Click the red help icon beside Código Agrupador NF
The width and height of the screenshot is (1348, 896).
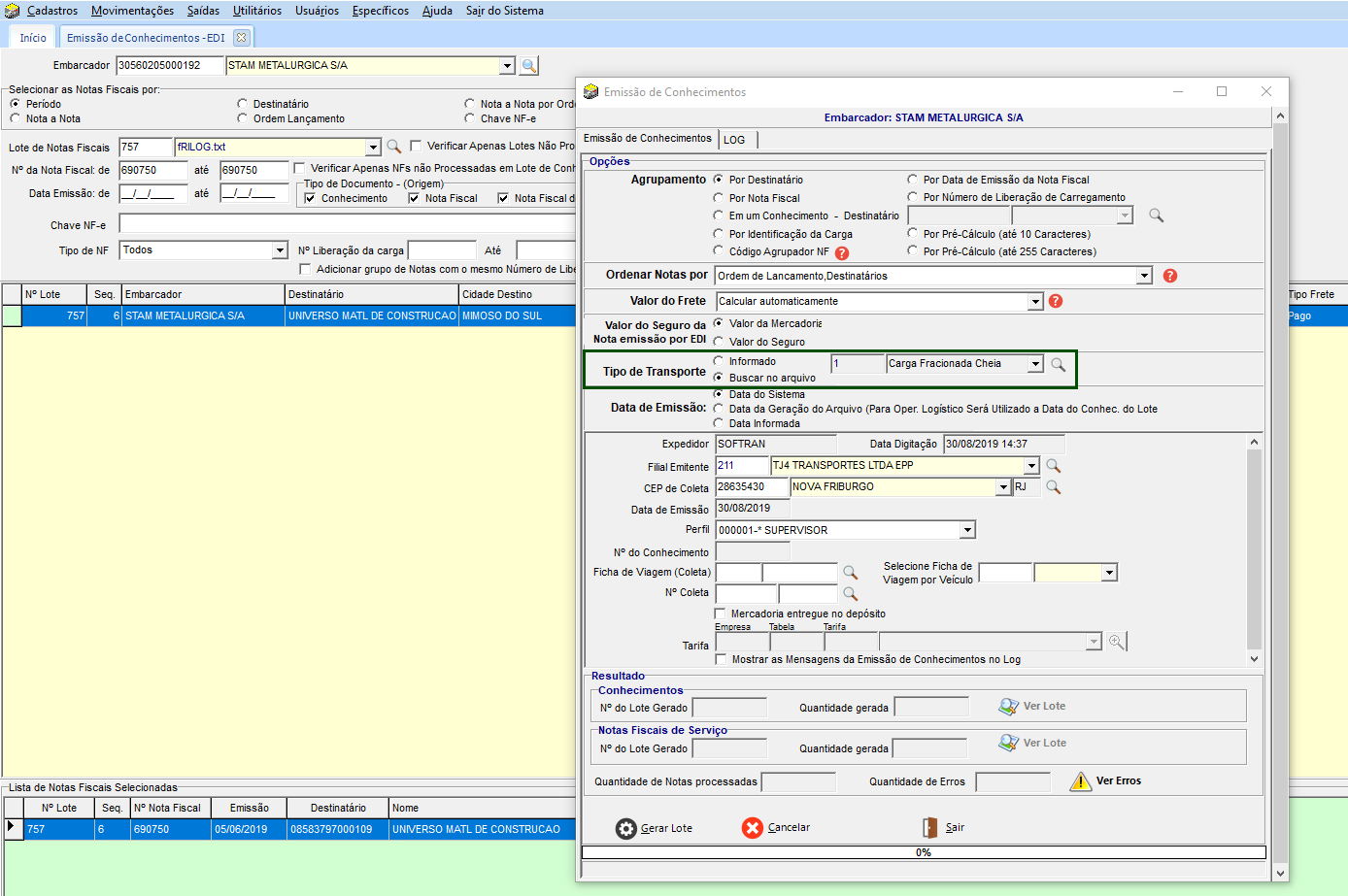coord(842,252)
